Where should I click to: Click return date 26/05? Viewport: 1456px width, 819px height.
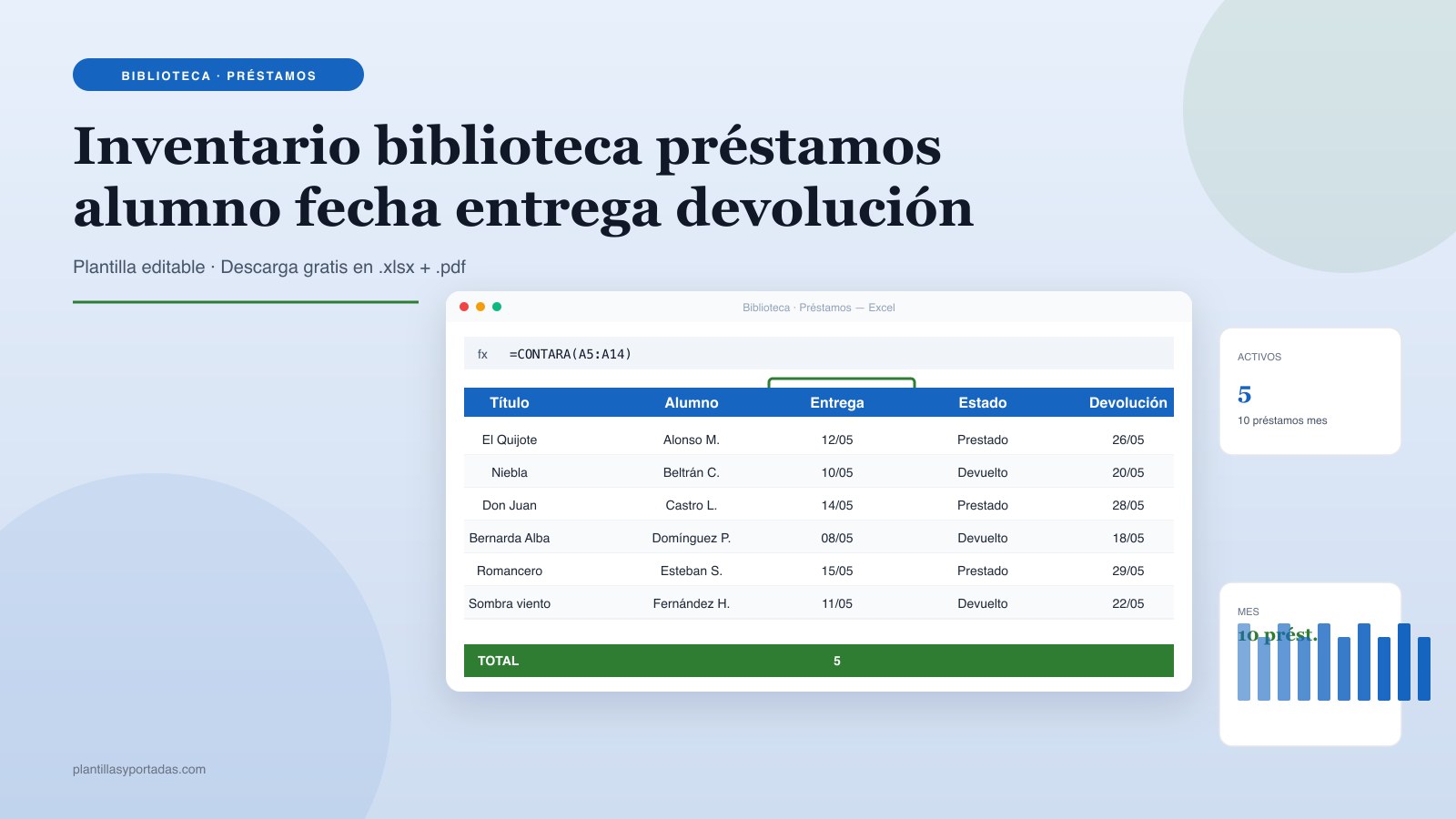click(x=1128, y=440)
